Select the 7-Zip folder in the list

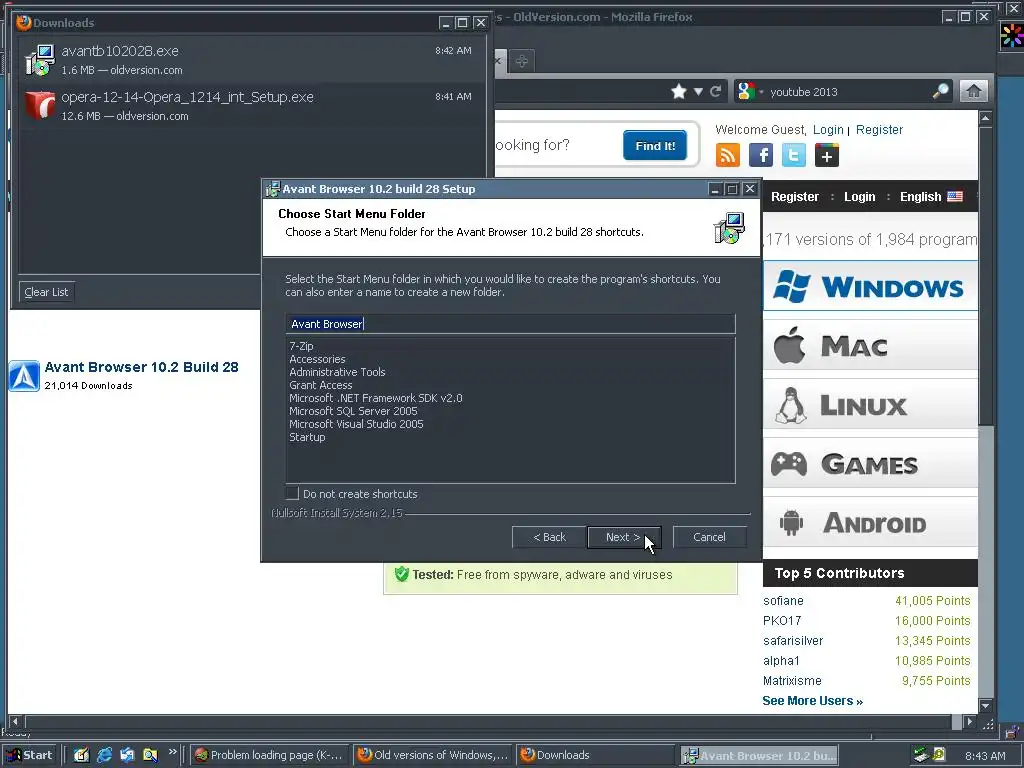tap(302, 346)
